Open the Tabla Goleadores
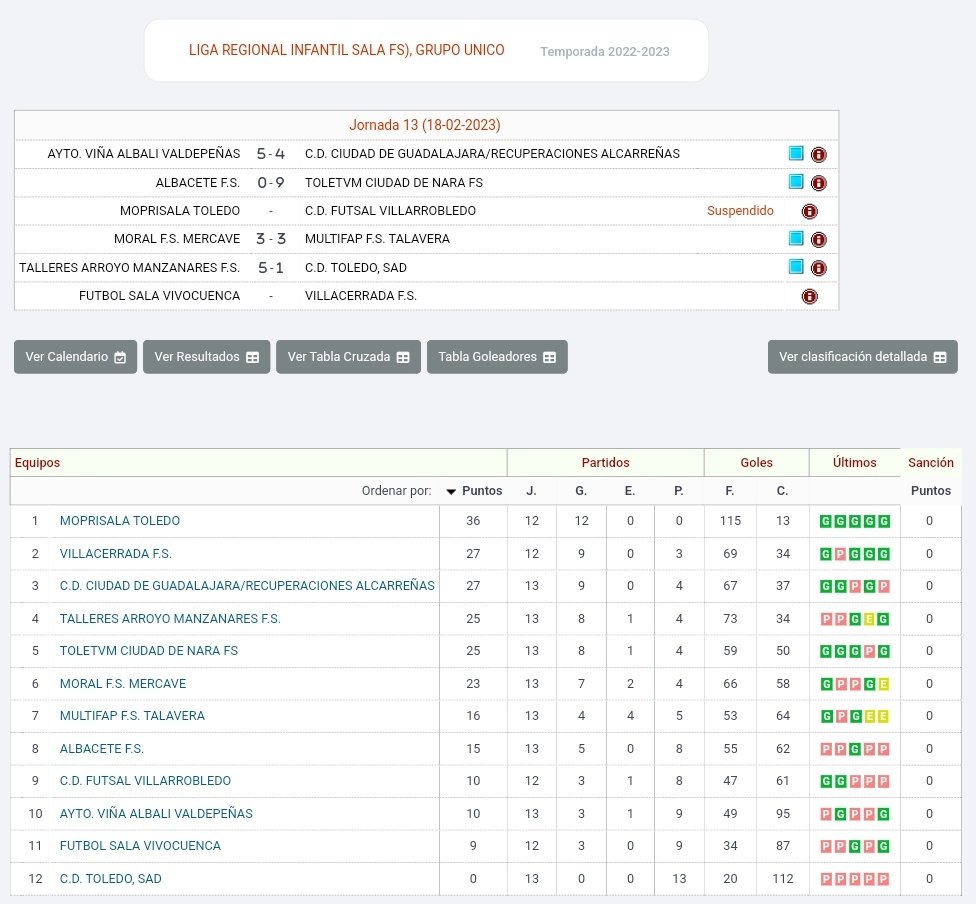The height and width of the screenshot is (904, 976). pos(497,357)
